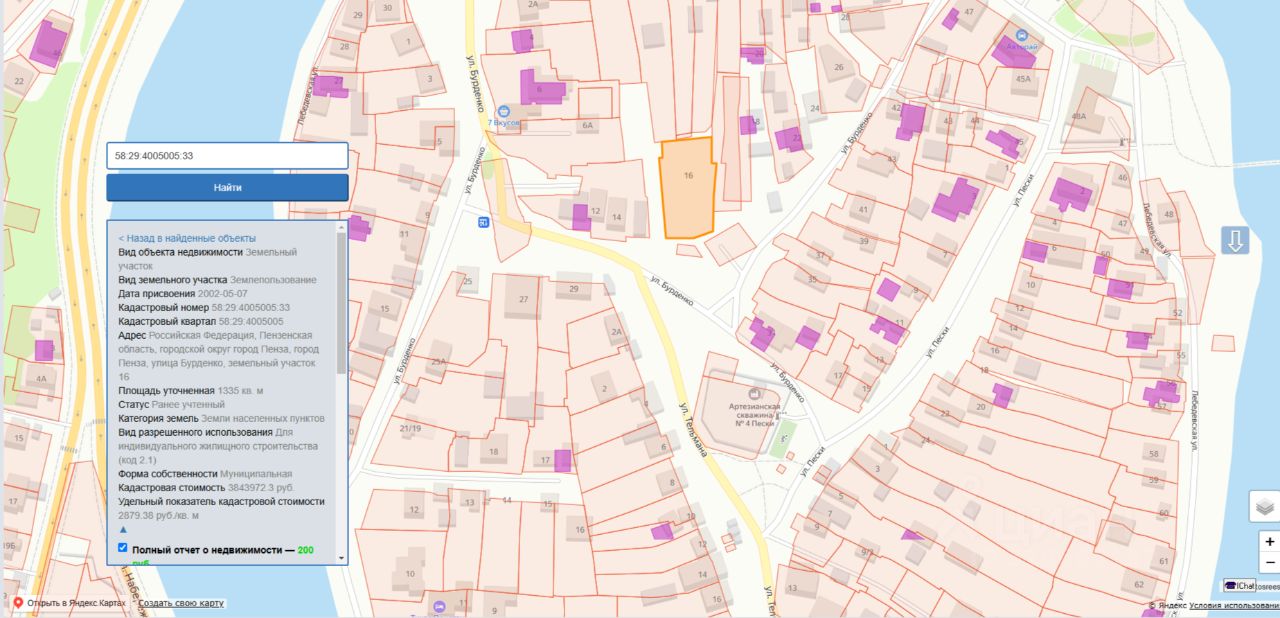Click building label 48А
Image resolution: width=1280 pixels, height=618 pixels.
pyautogui.click(x=1078, y=116)
